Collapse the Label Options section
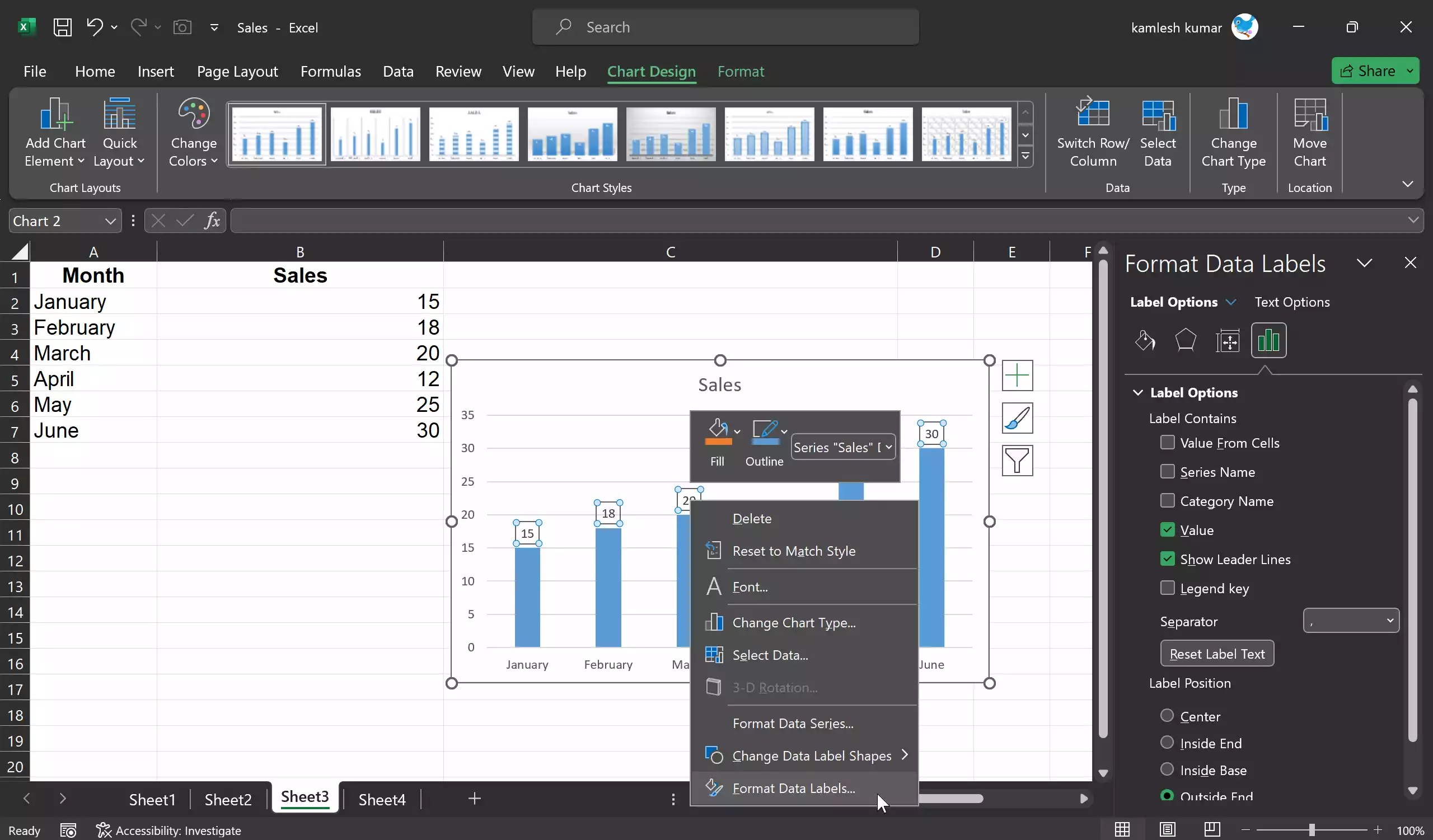1433x840 pixels. tap(1137, 392)
